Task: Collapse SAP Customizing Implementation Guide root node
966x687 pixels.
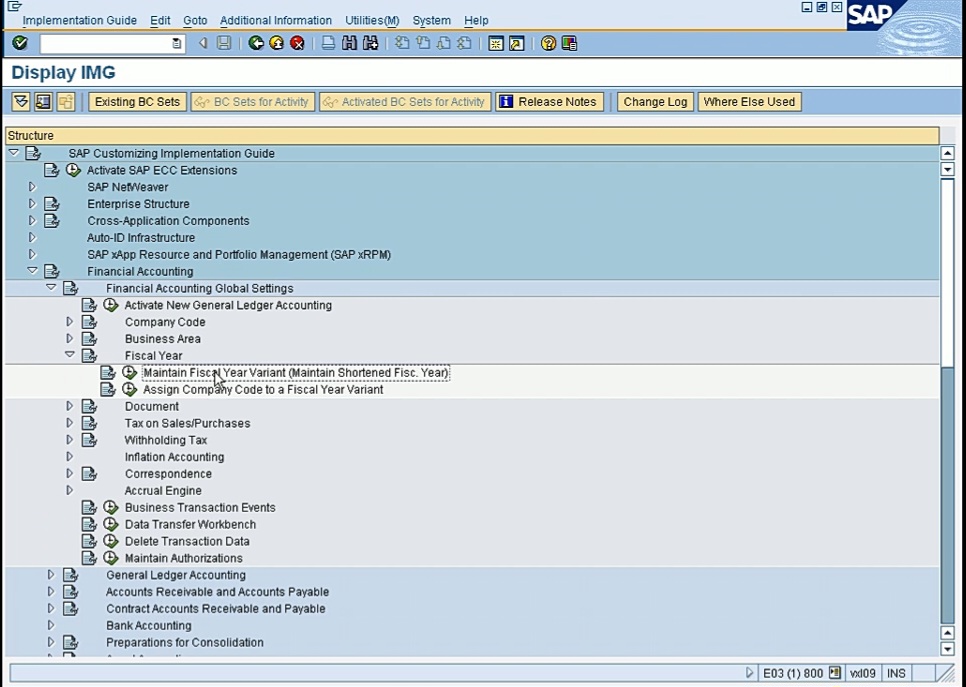Action: (x=14, y=153)
